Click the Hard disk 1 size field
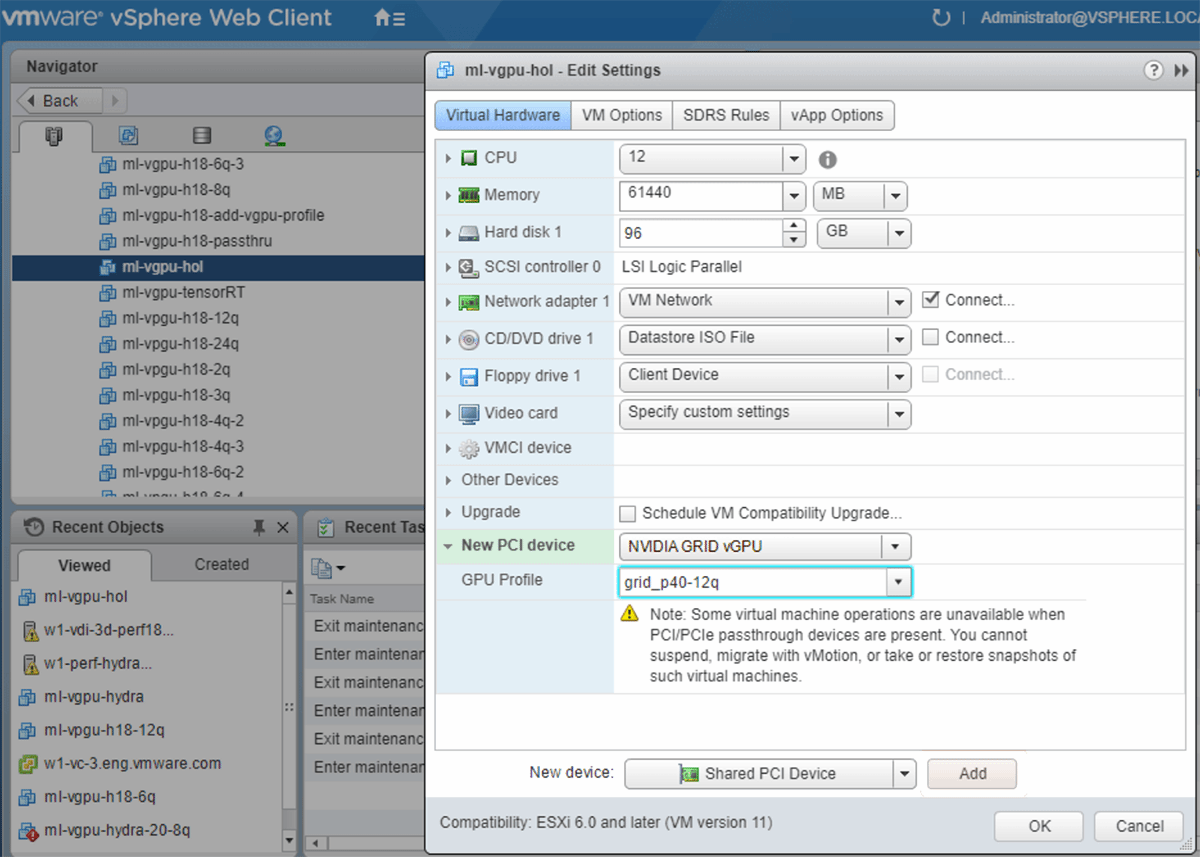 [700, 233]
